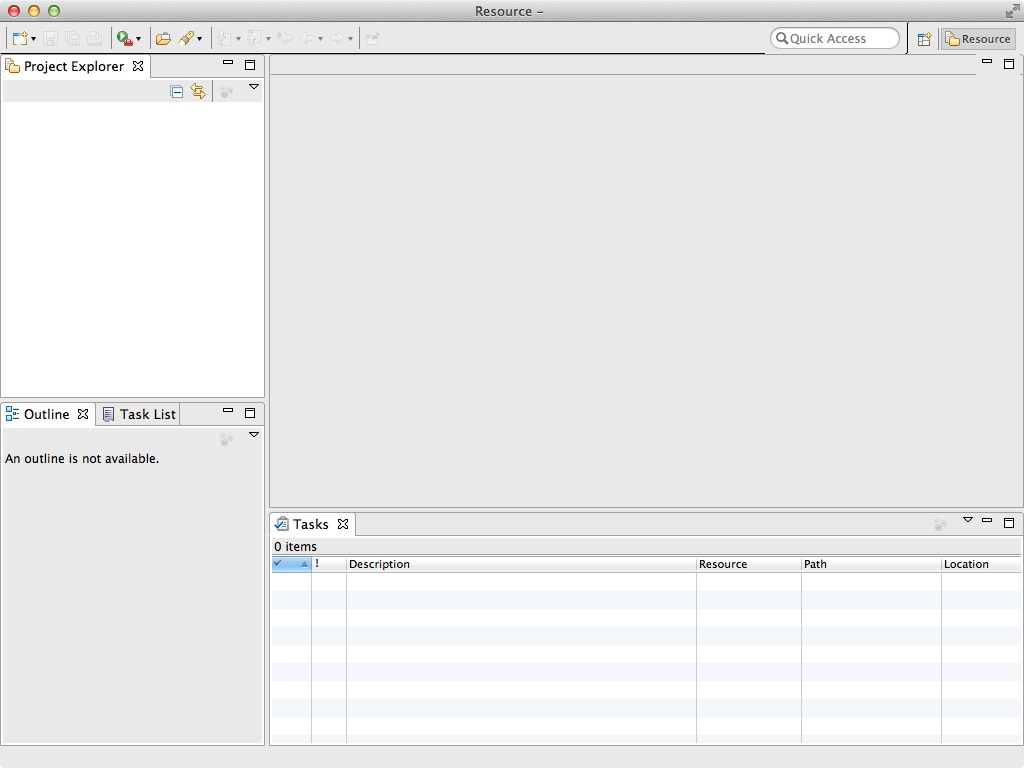Click the New wizard toolbar icon
The image size is (1024, 768).
tap(19, 39)
